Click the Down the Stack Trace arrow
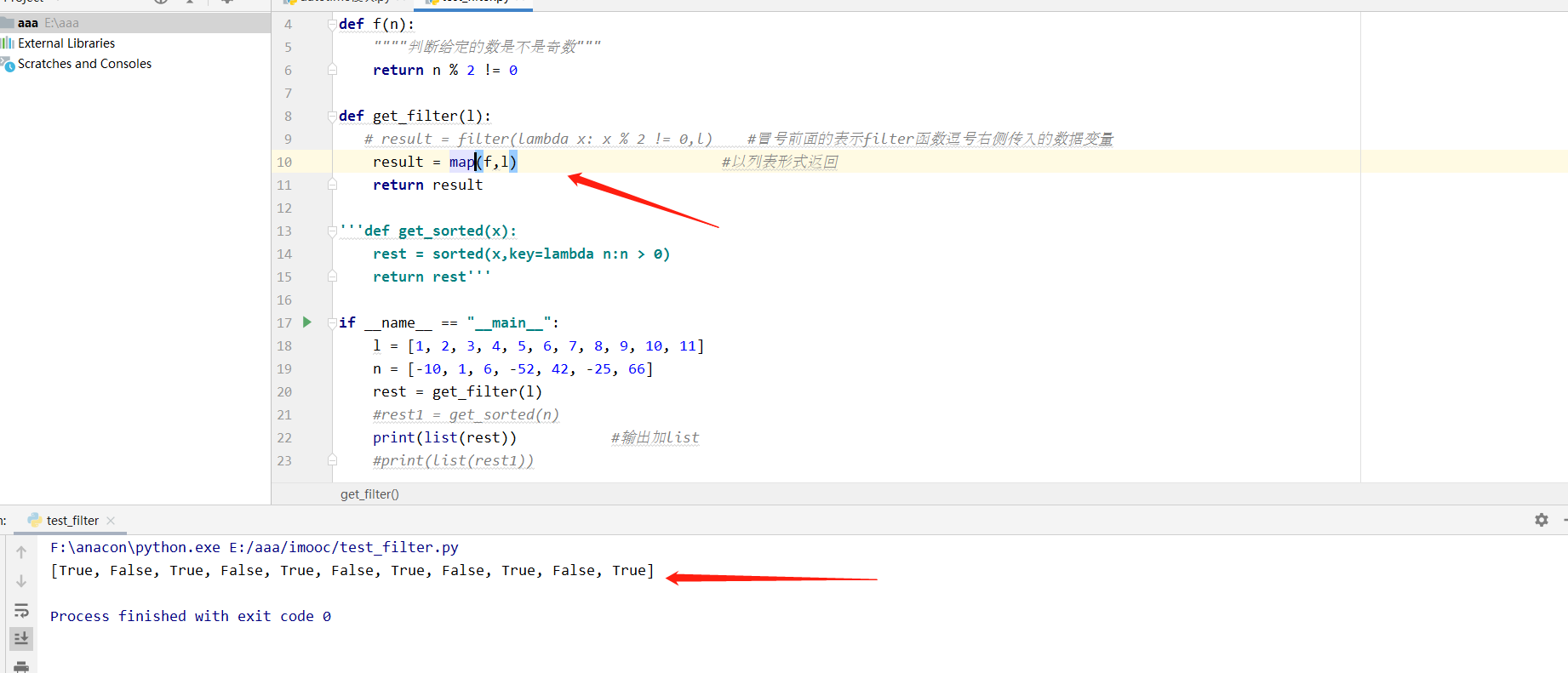Image resolution: width=1568 pixels, height=673 pixels. click(21, 581)
